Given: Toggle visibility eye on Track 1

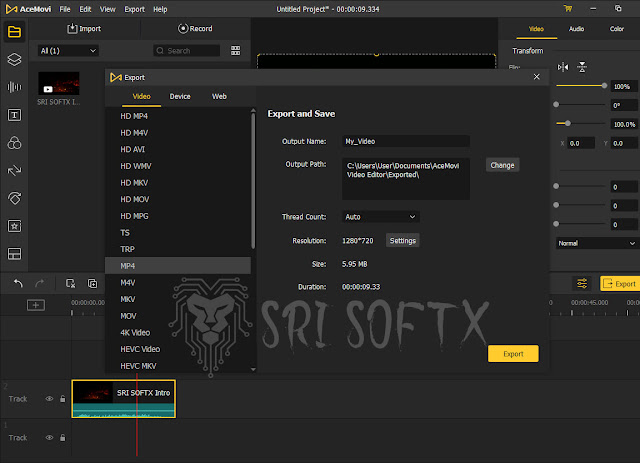Looking at the screenshot, I should click(49, 438).
